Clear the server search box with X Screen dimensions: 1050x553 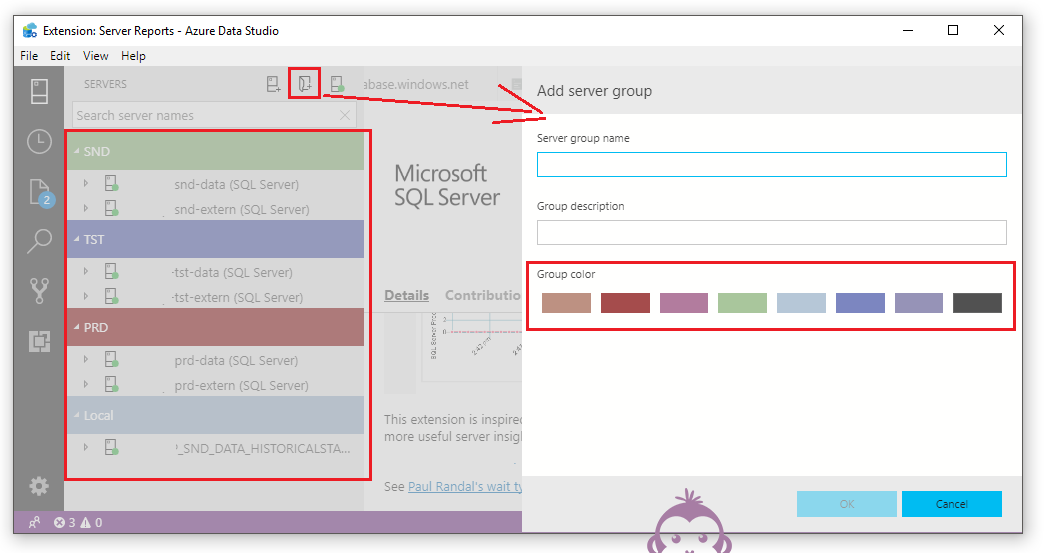pyautogui.click(x=345, y=115)
